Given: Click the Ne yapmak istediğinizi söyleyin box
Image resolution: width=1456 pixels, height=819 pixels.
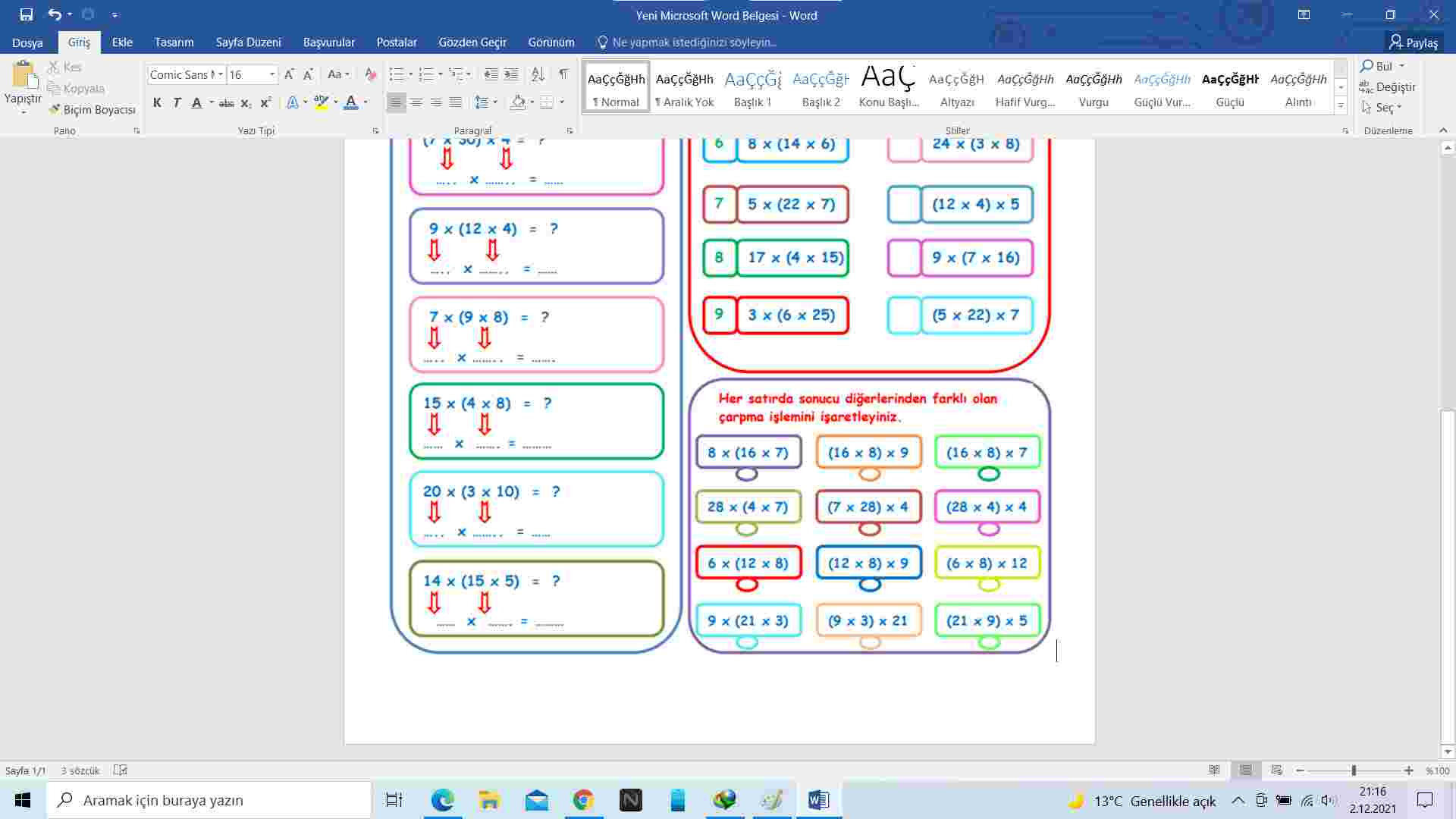Looking at the screenshot, I should 687,42.
